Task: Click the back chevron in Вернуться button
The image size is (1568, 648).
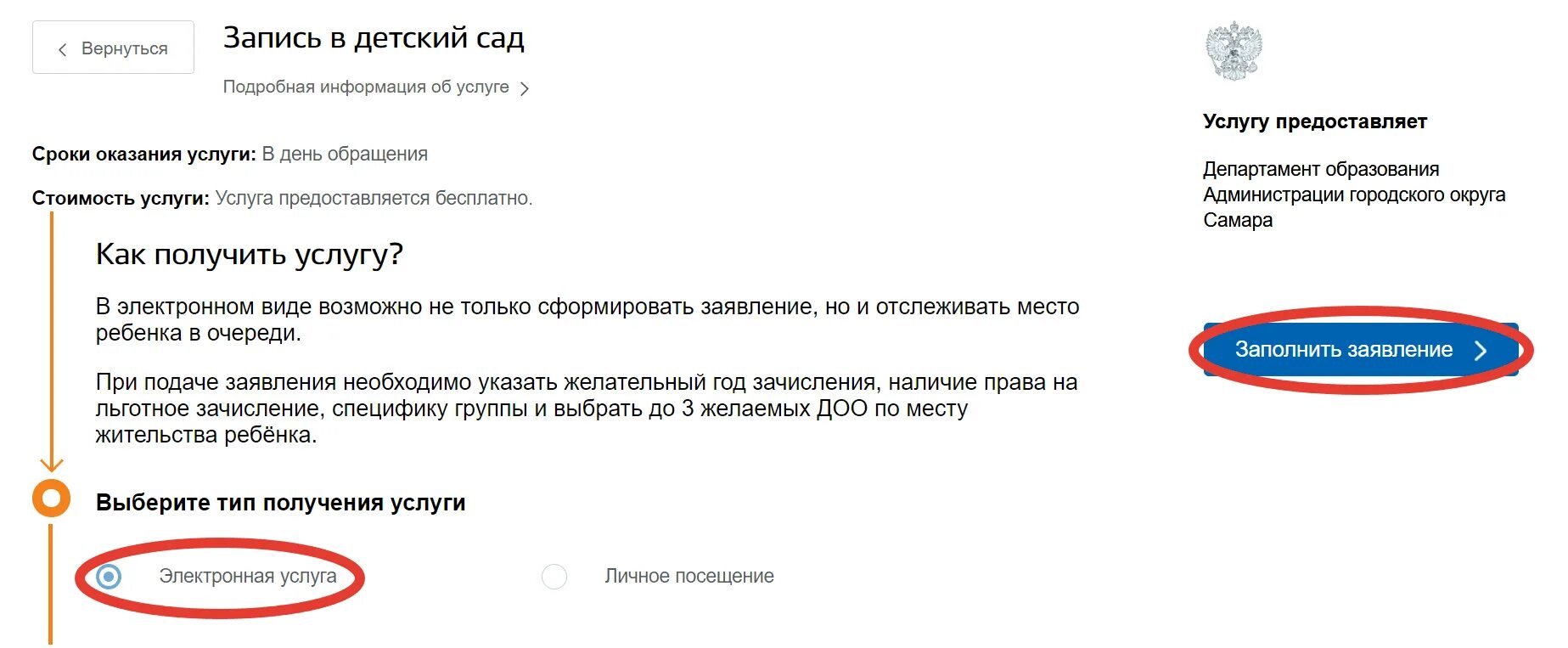Action: coord(62,49)
